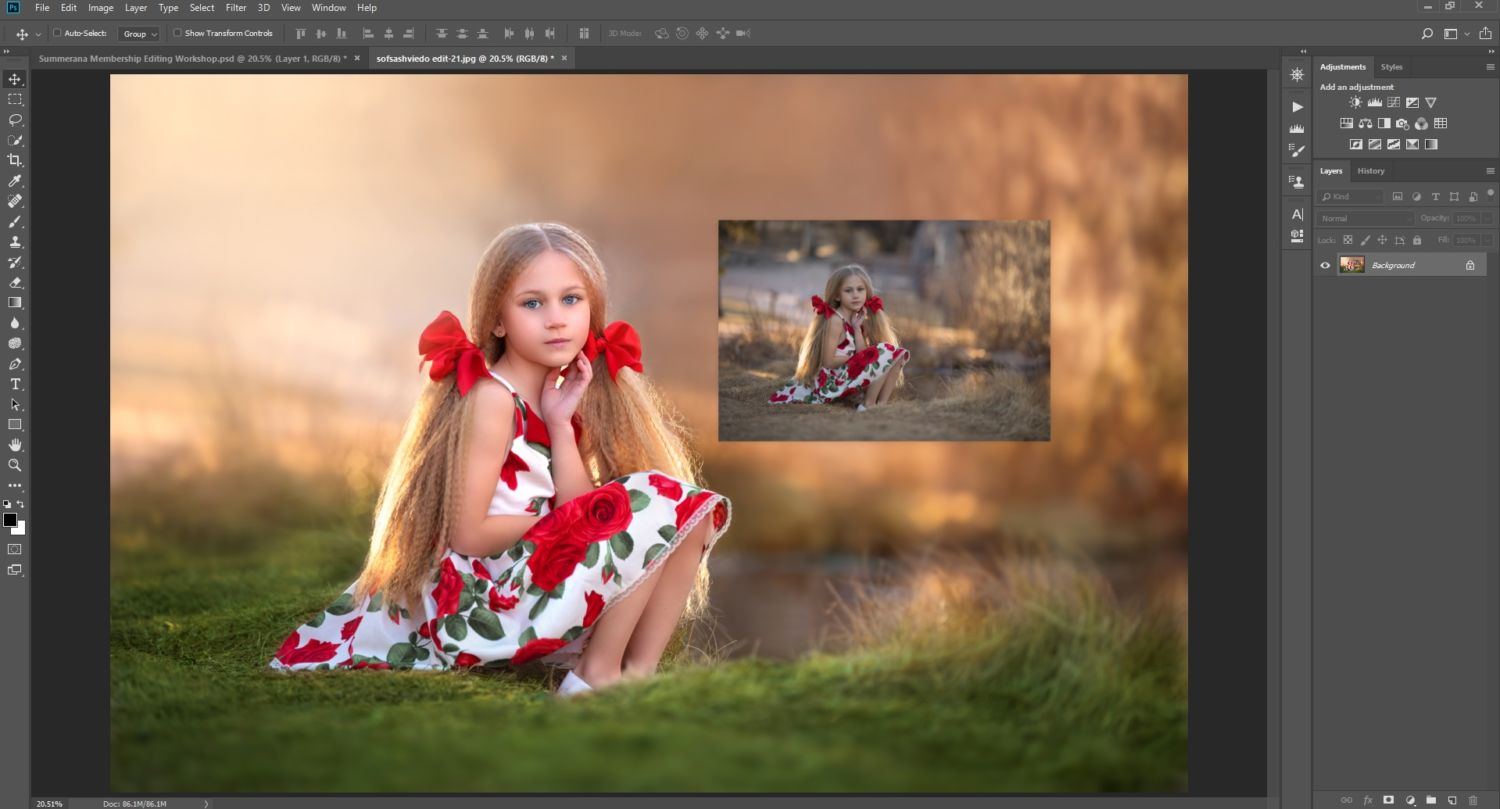Add a Channel Mixer adjustment

1421,123
